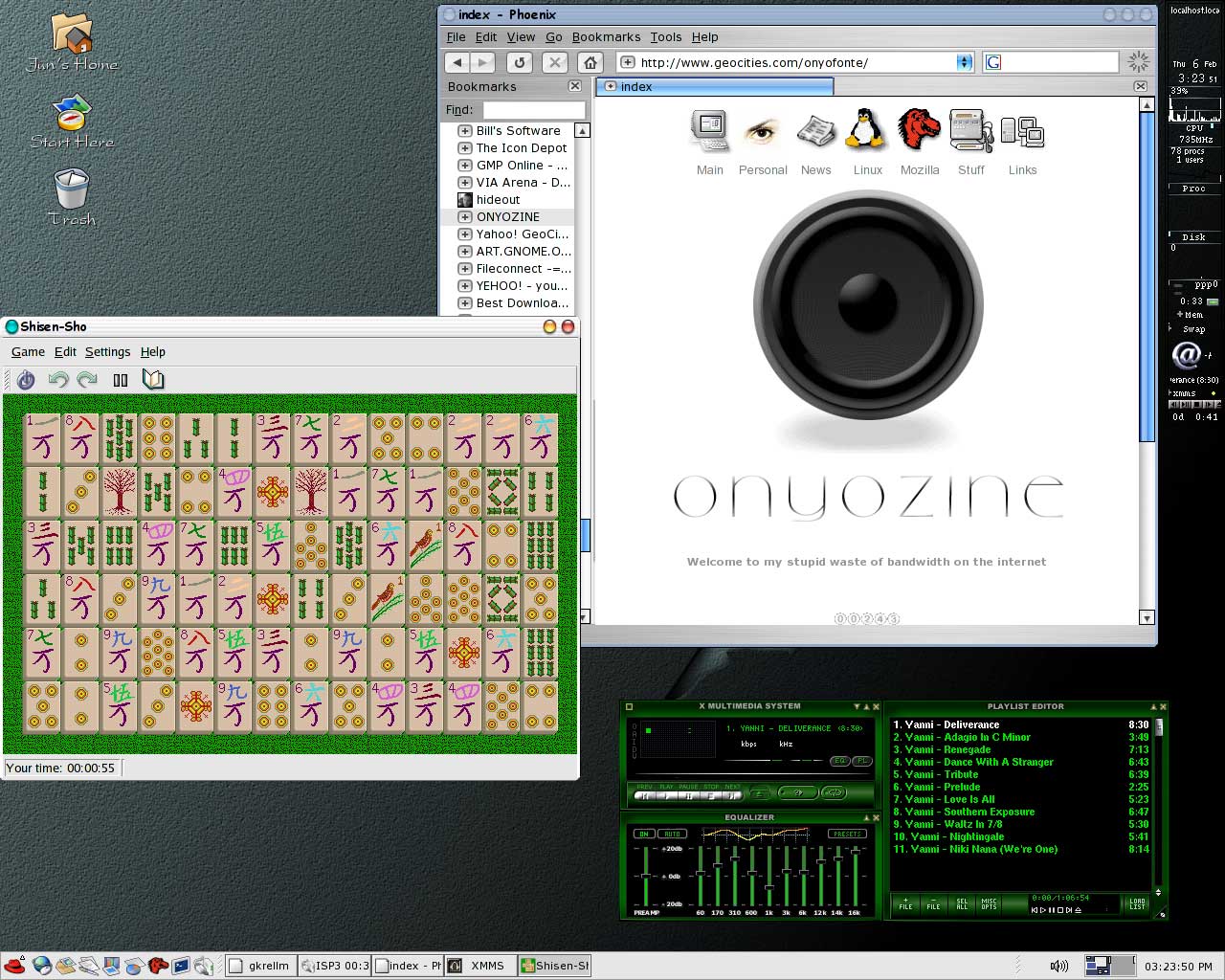This screenshot has width=1225, height=980.
Task: Click the Stuff icon on the webpage
Action: coord(970,130)
